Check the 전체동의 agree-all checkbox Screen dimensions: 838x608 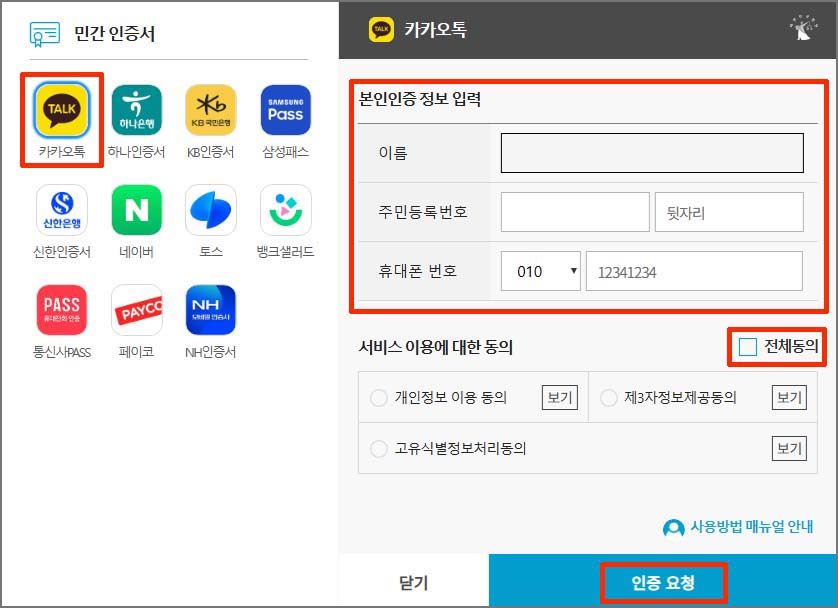tap(747, 347)
